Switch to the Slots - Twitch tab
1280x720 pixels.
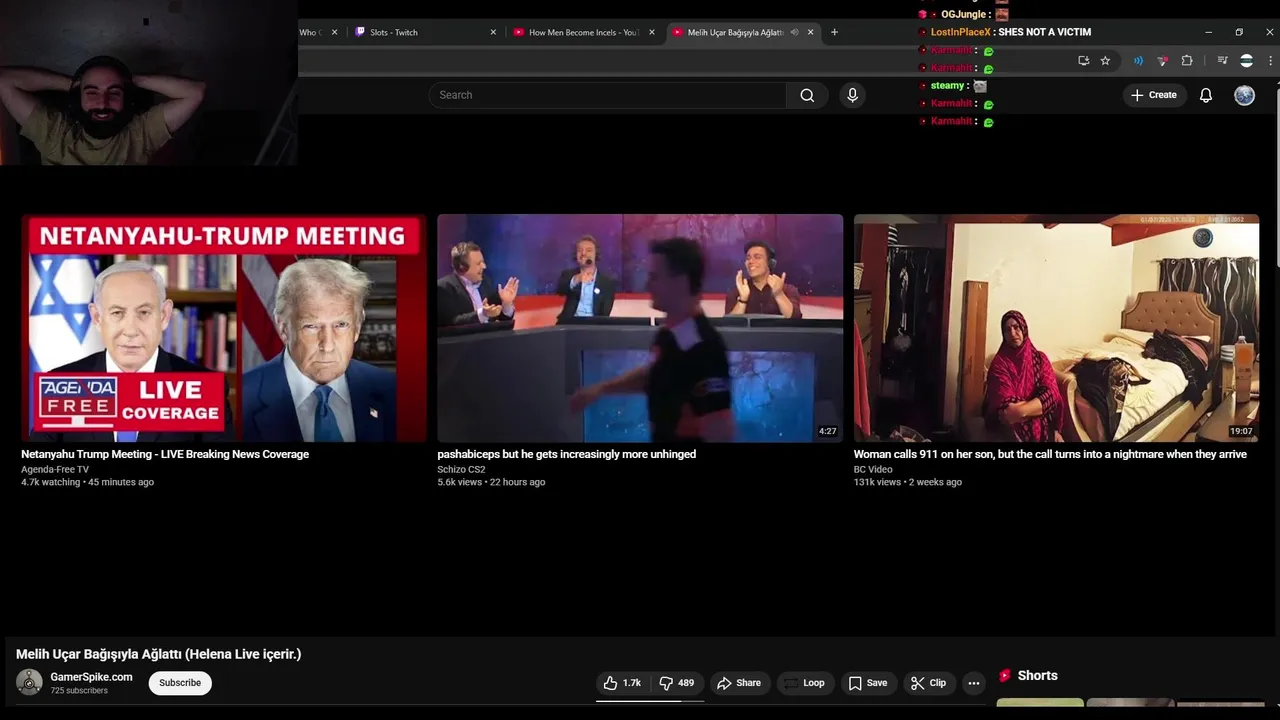click(425, 32)
